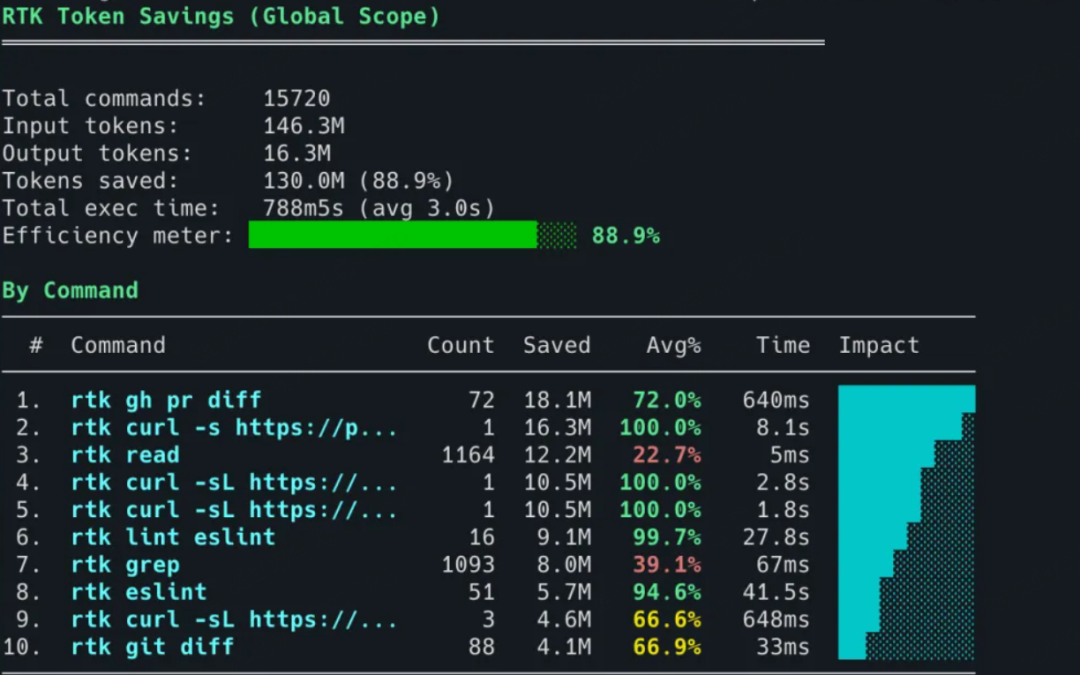1080x675 pixels.
Task: Select the rtk lint eslint command
Action: [x=173, y=537]
